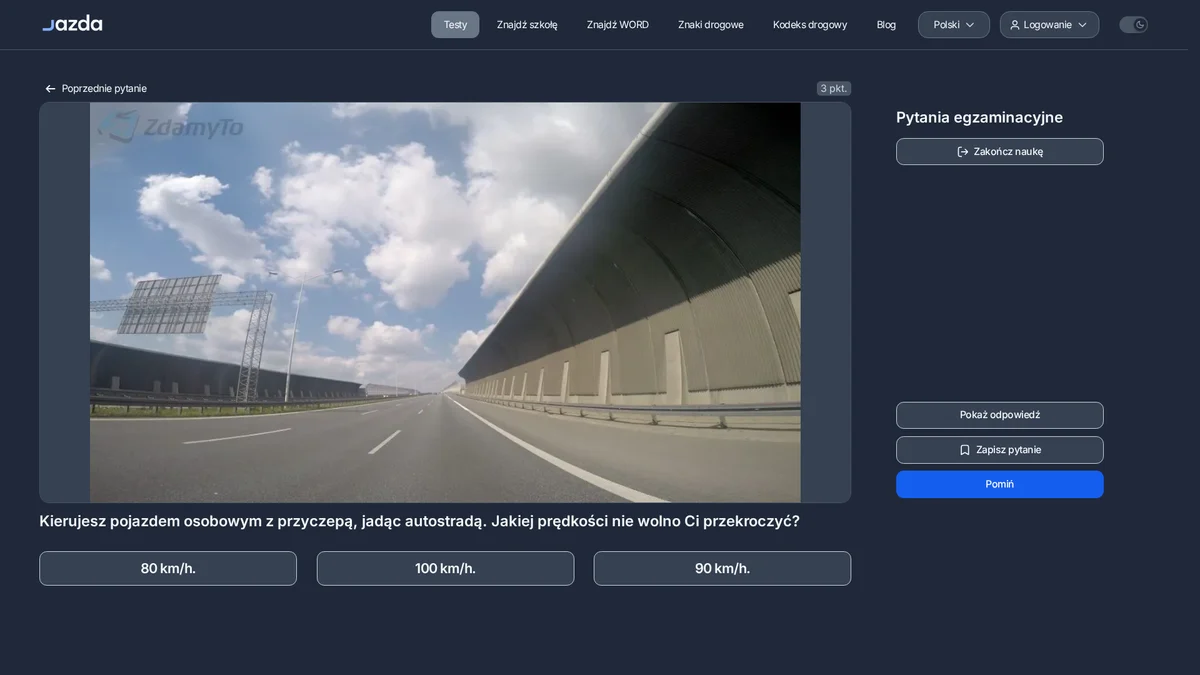Click the 3 pkt. points badge
This screenshot has height=675, width=1200.
tap(834, 88)
